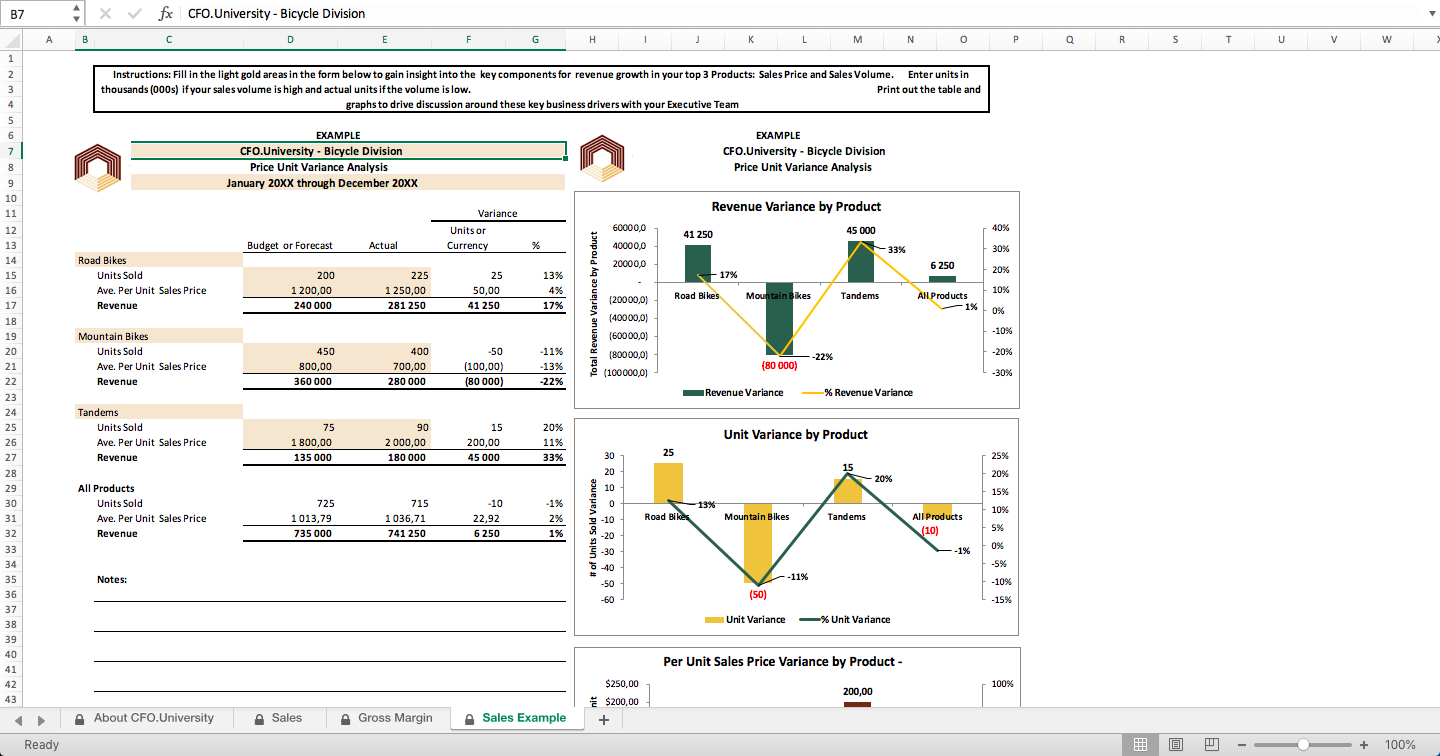Select All Products budget revenue 735 000
This screenshot has width=1440, height=756.
tap(290, 534)
